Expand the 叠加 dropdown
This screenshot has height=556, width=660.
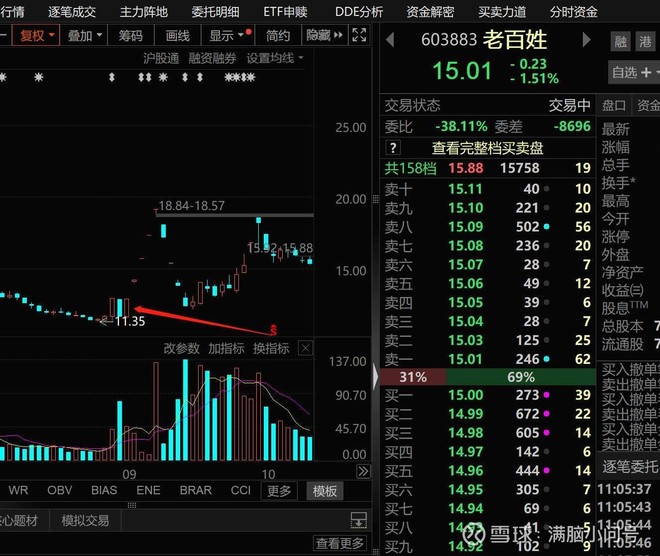85,35
